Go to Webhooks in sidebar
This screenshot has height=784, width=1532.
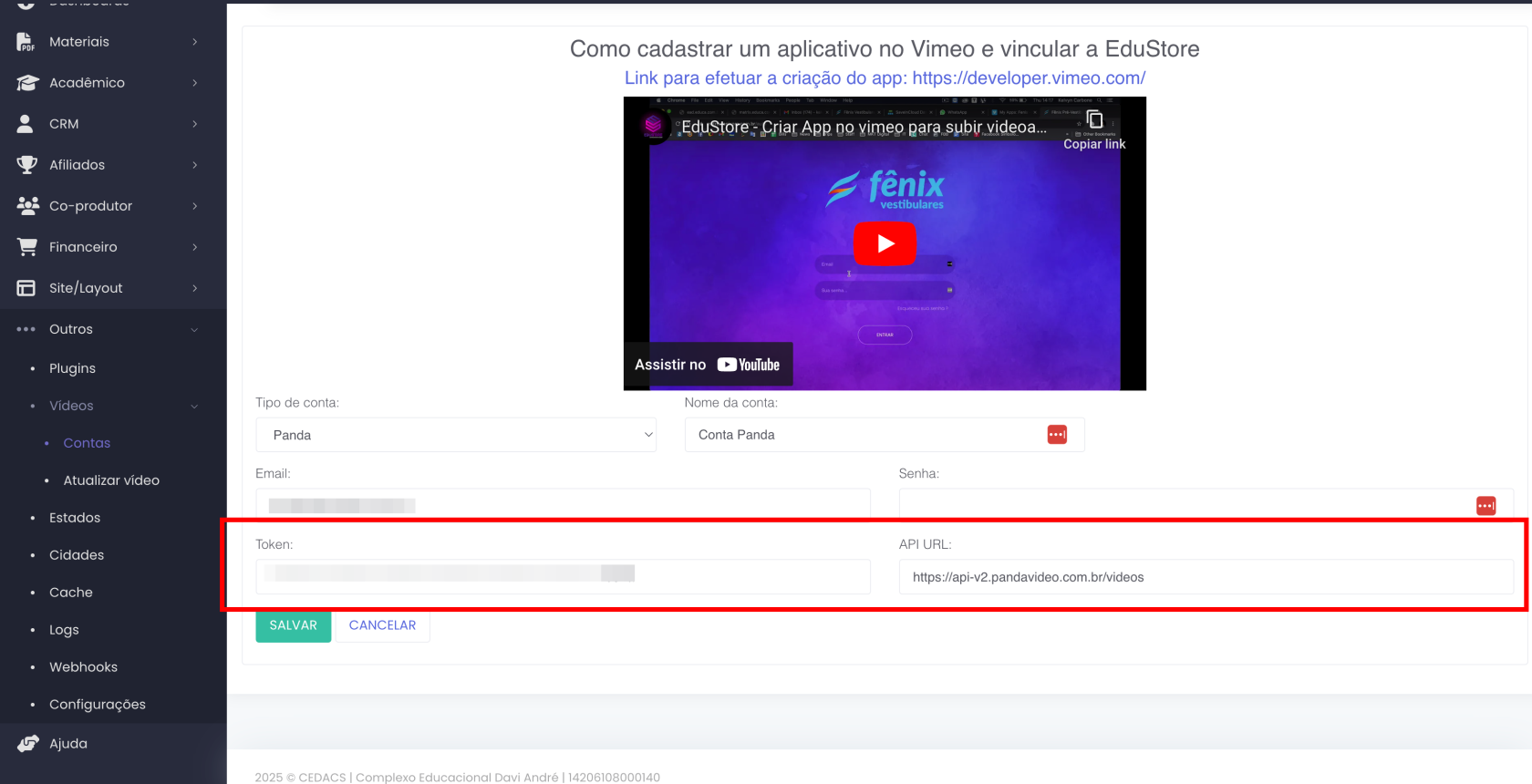(83, 667)
